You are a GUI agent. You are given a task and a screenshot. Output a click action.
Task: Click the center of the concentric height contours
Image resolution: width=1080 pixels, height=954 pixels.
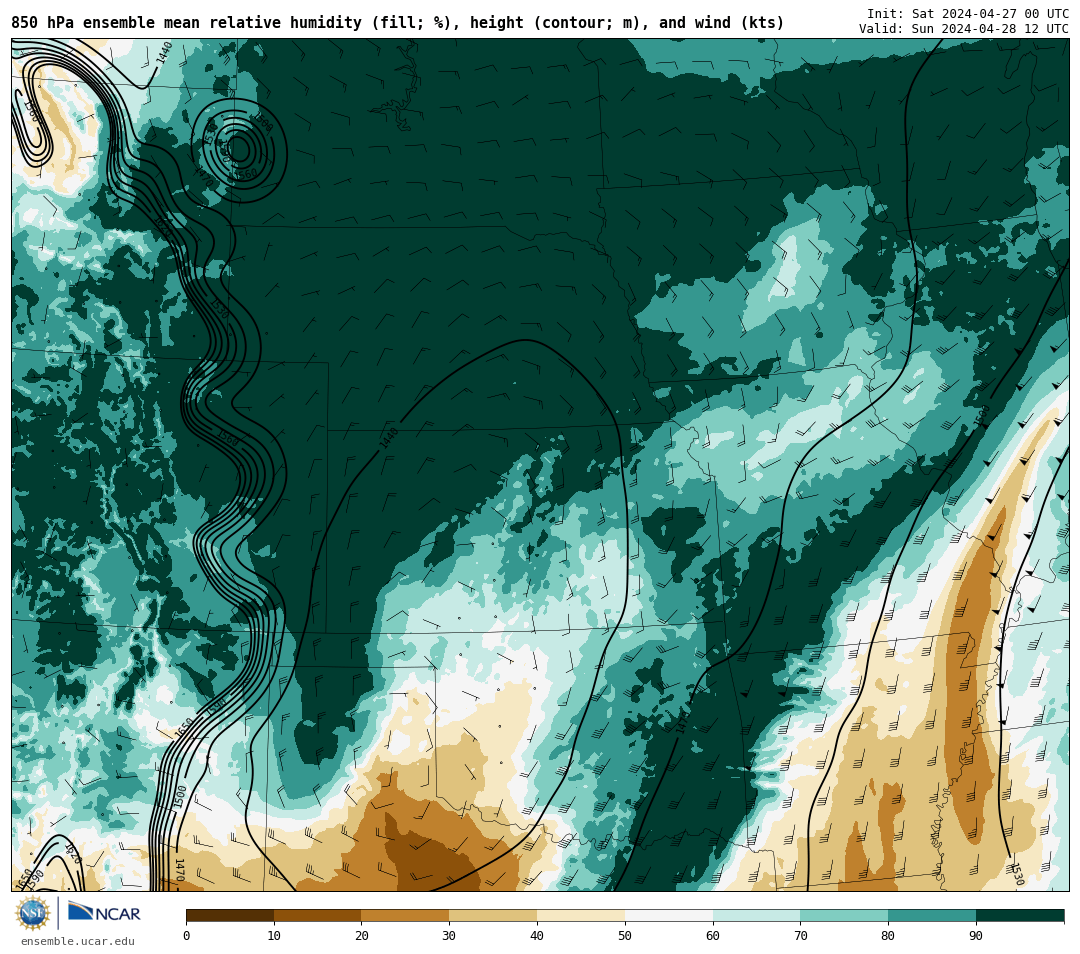[x=238, y=149]
